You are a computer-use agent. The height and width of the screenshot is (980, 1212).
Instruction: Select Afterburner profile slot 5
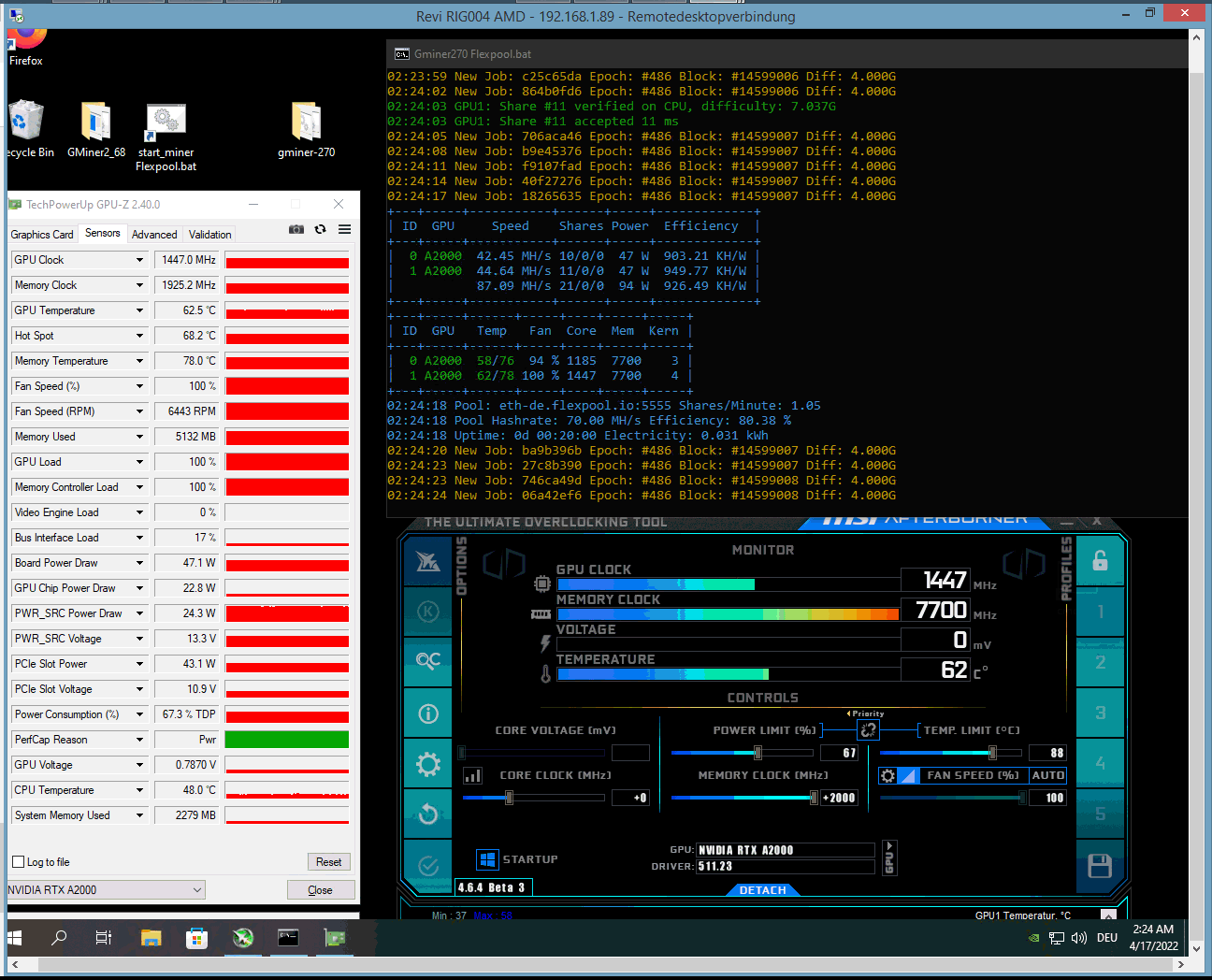[x=1100, y=814]
